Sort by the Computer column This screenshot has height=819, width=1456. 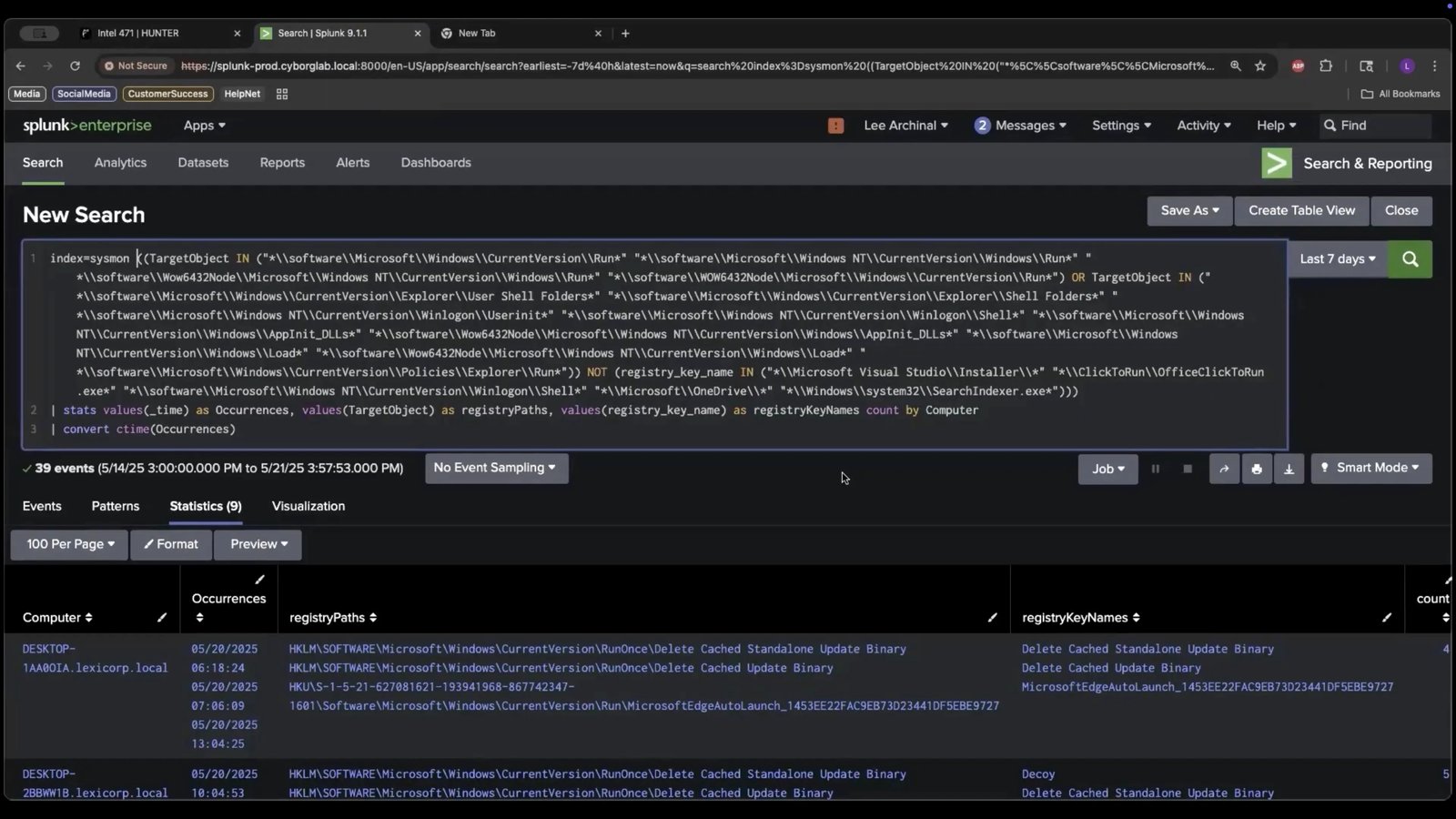pyautogui.click(x=57, y=618)
